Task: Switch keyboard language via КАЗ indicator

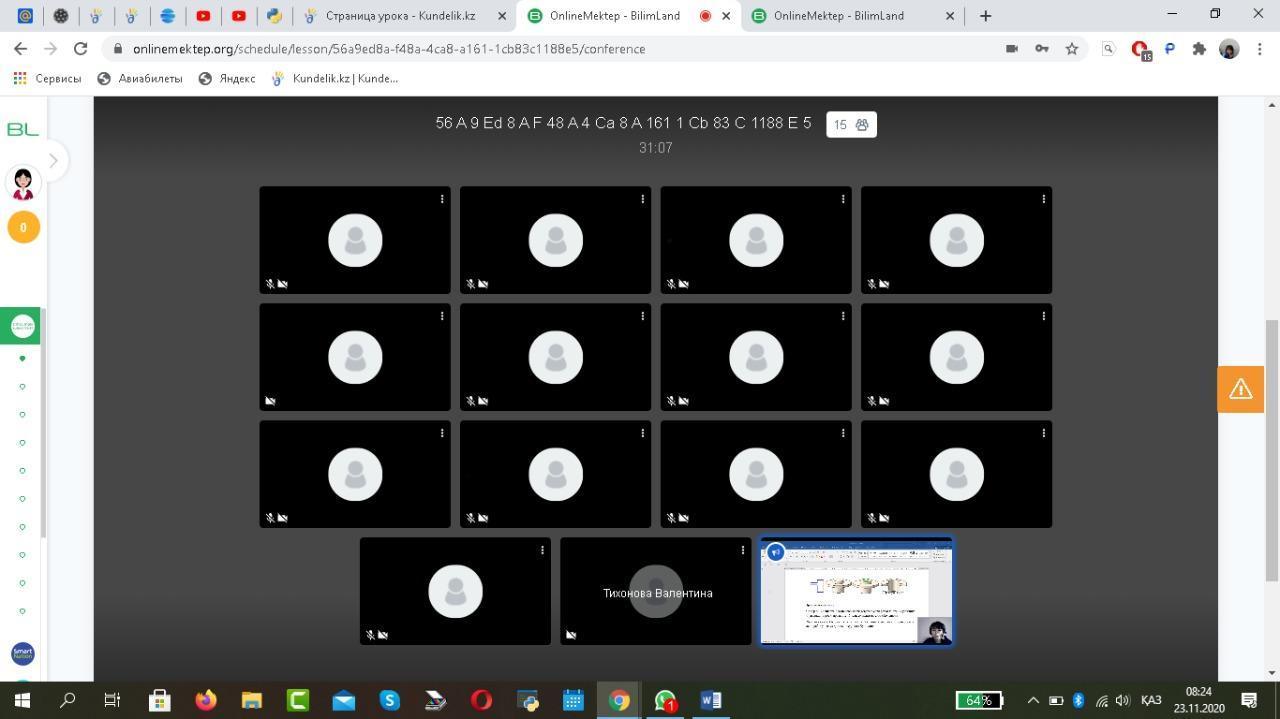Action: (x=1150, y=700)
